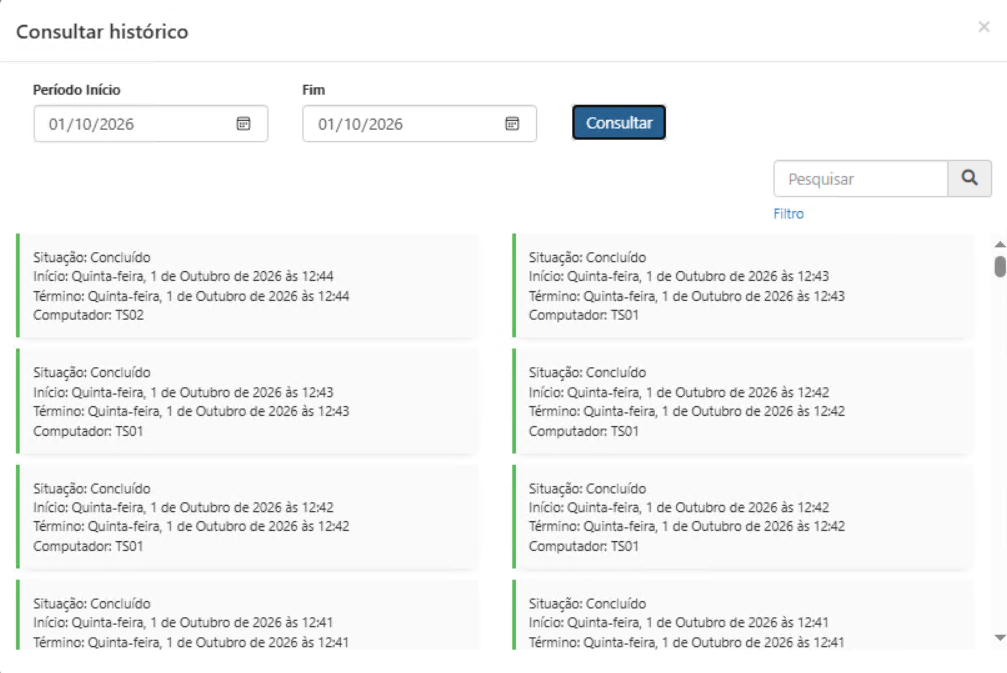
Task: Click the history list scrollbar thumb
Action: [1000, 267]
